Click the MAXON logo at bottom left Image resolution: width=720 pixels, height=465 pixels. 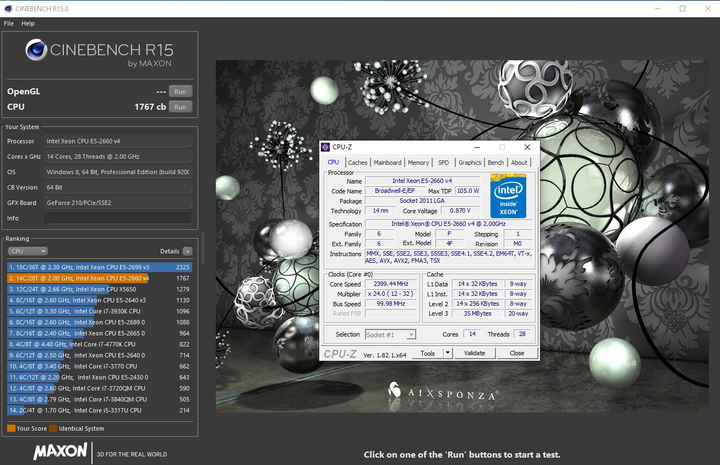(60, 452)
